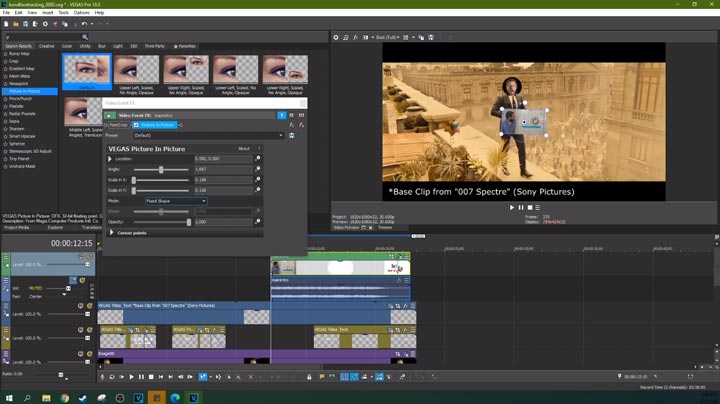Click the Save Snapshot icon in the preview toolbar
This screenshot has height=404, width=720.
[x=431, y=38]
